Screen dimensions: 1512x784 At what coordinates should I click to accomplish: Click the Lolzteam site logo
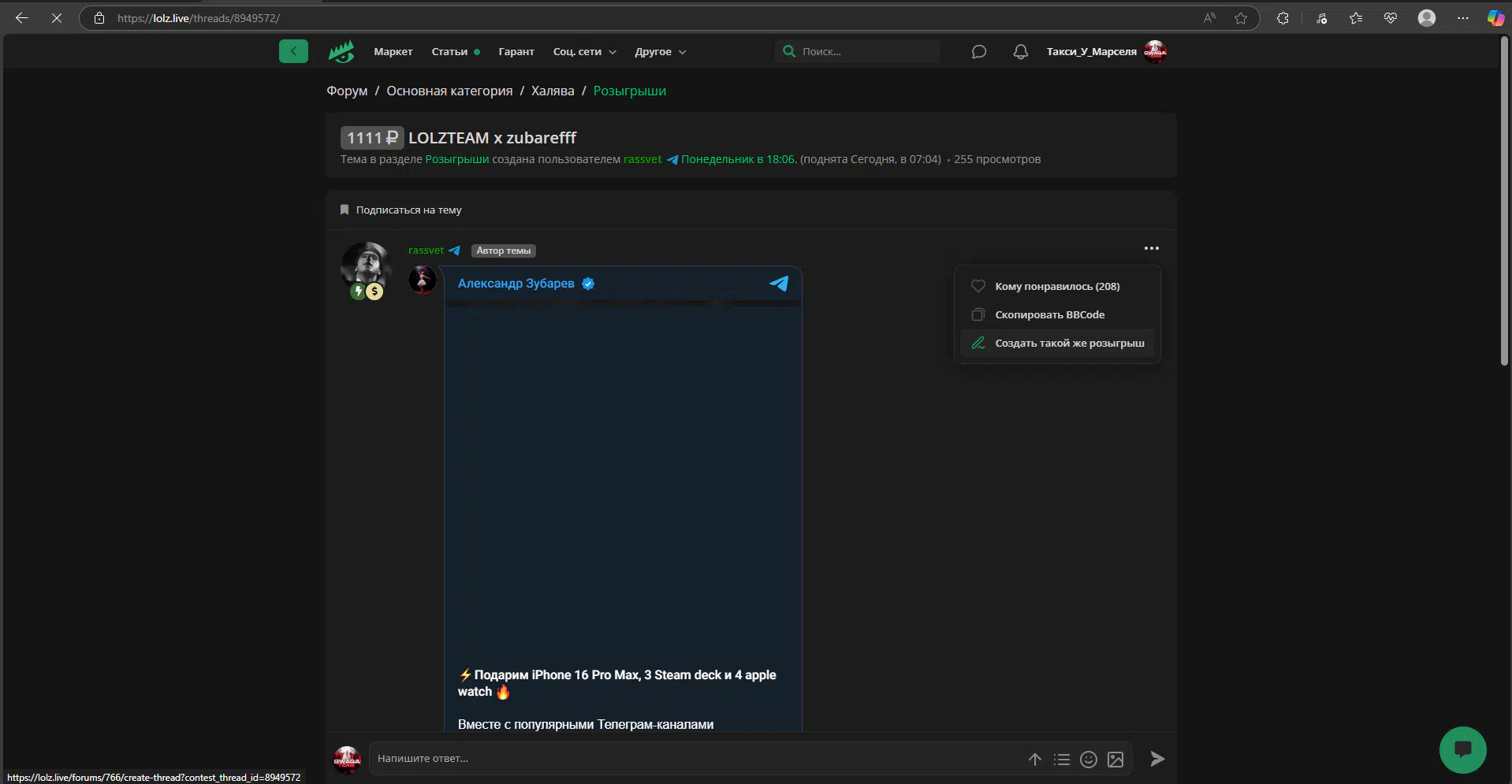pos(341,51)
